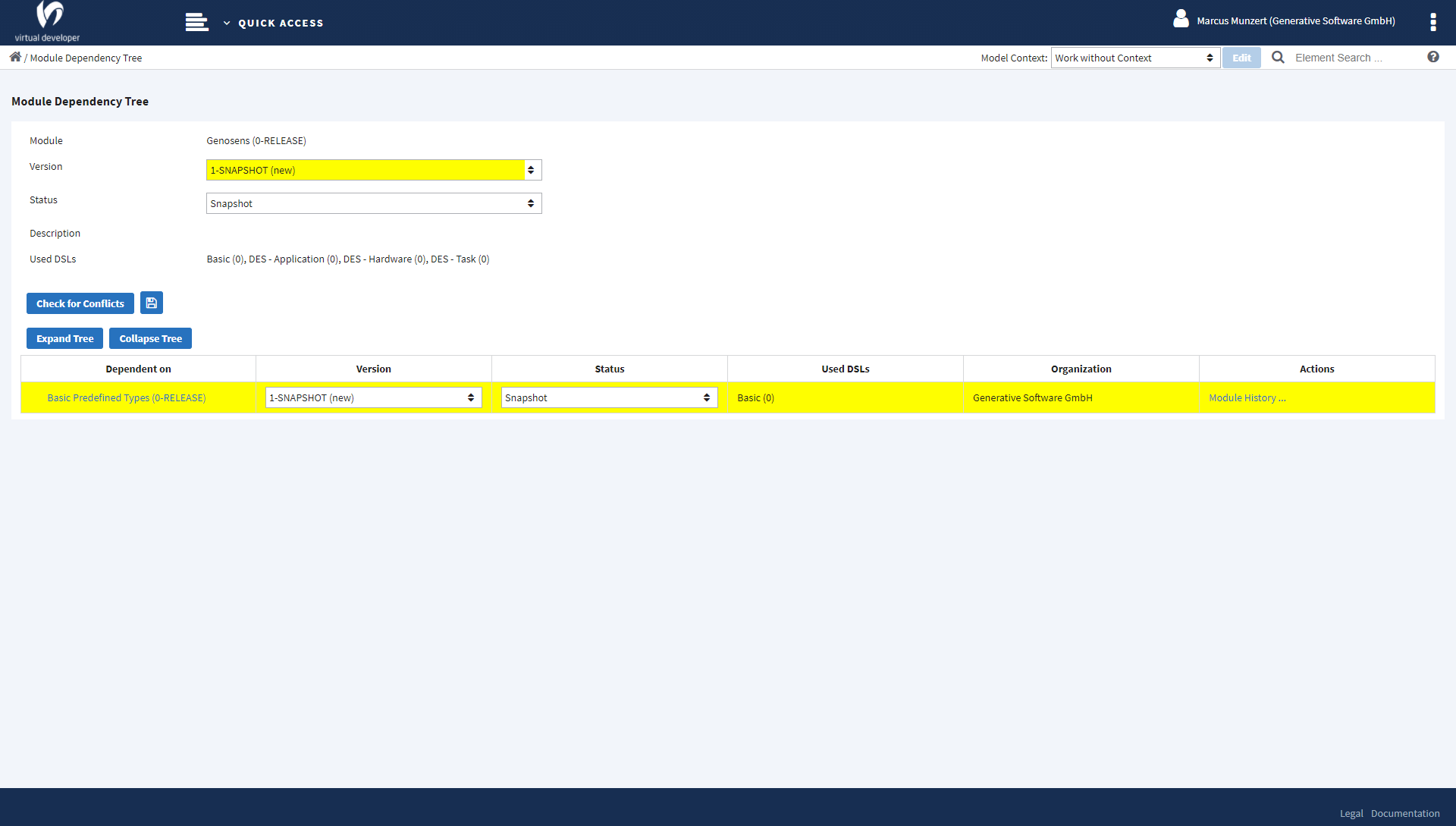Open the Model Context dropdown

1135,58
